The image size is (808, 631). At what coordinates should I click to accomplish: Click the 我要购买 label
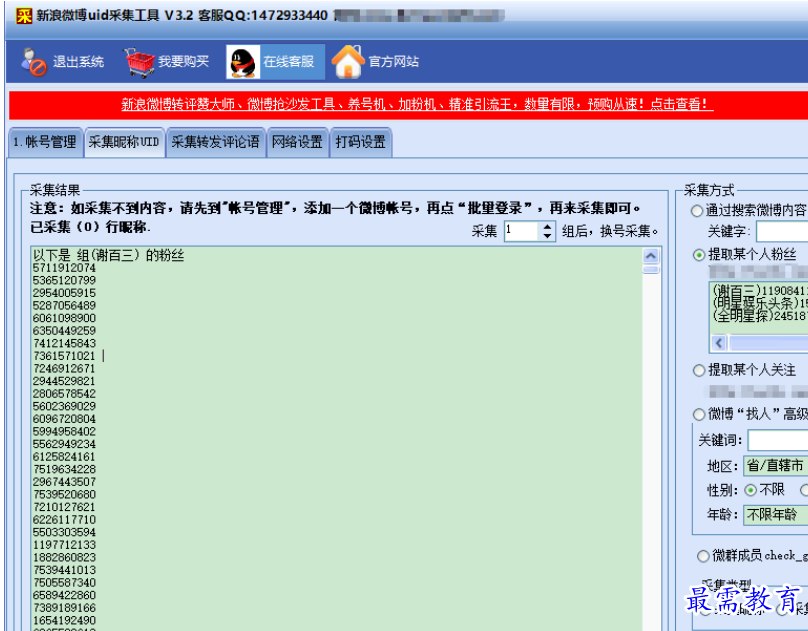click(x=183, y=62)
